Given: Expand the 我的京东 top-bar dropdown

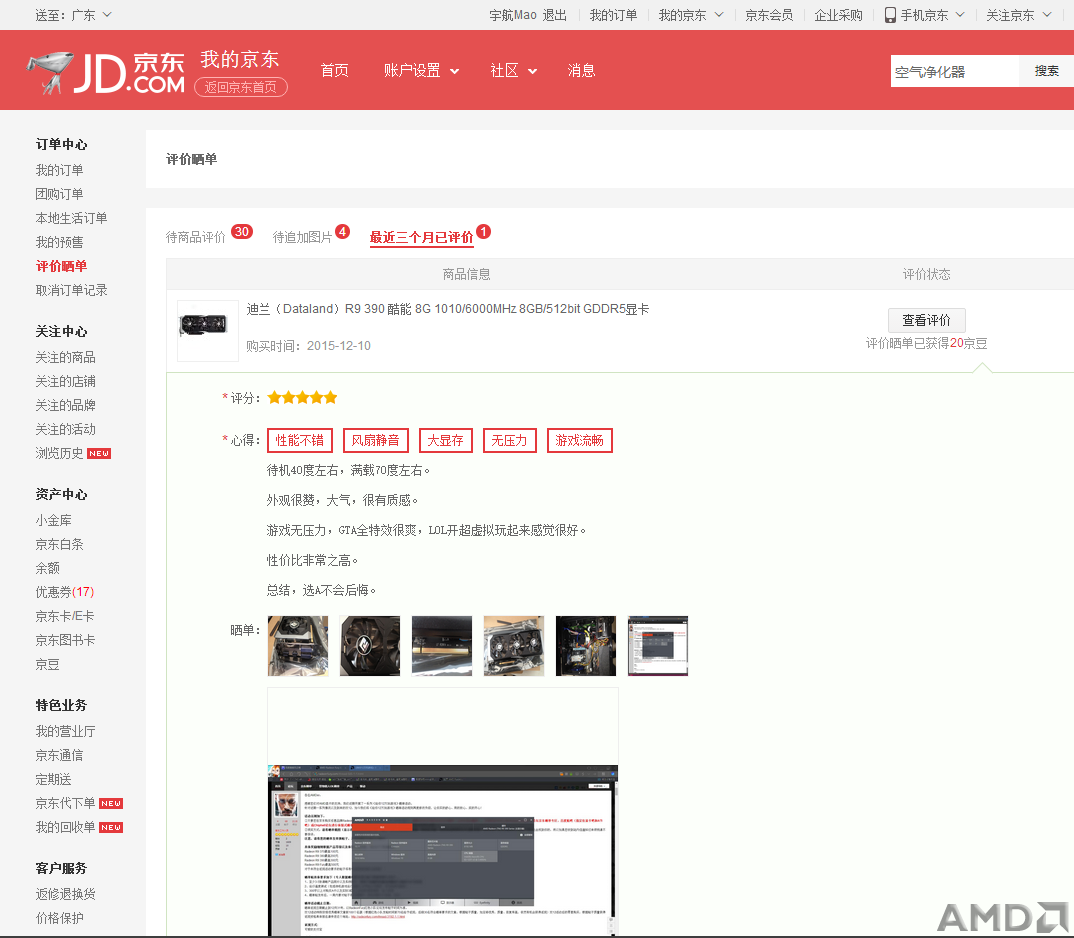Looking at the screenshot, I should [x=690, y=15].
